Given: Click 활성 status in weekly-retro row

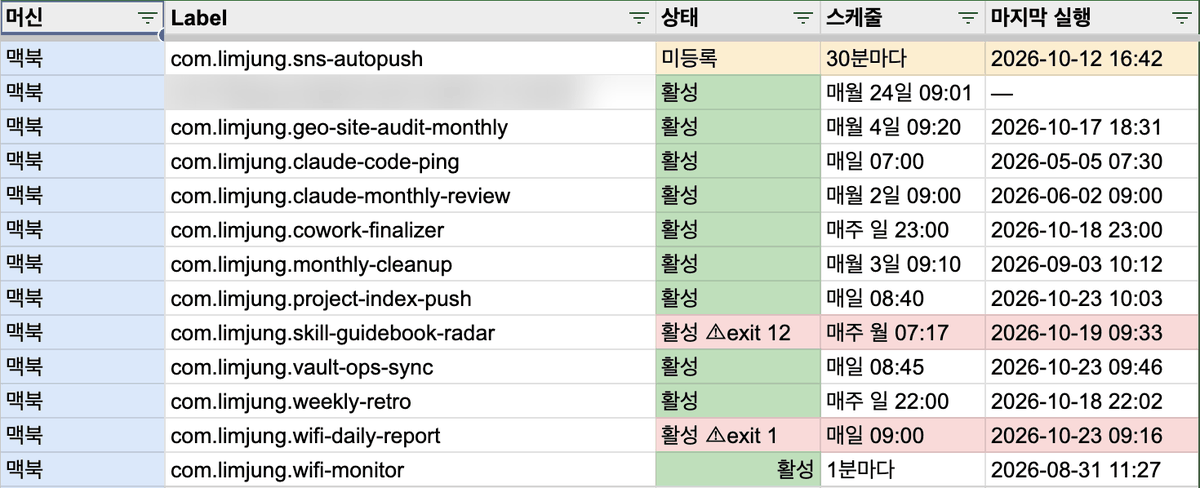Looking at the screenshot, I should [737, 401].
